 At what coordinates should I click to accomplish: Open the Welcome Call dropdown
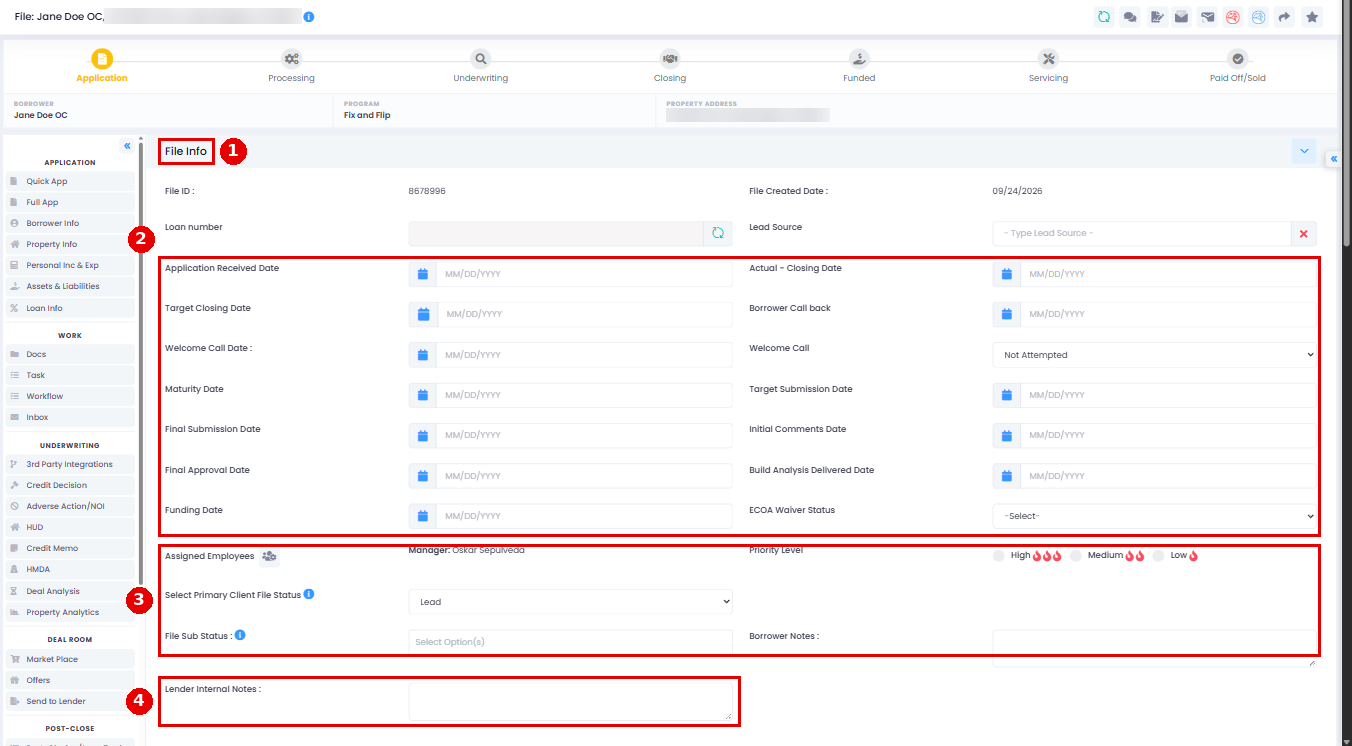point(1154,355)
